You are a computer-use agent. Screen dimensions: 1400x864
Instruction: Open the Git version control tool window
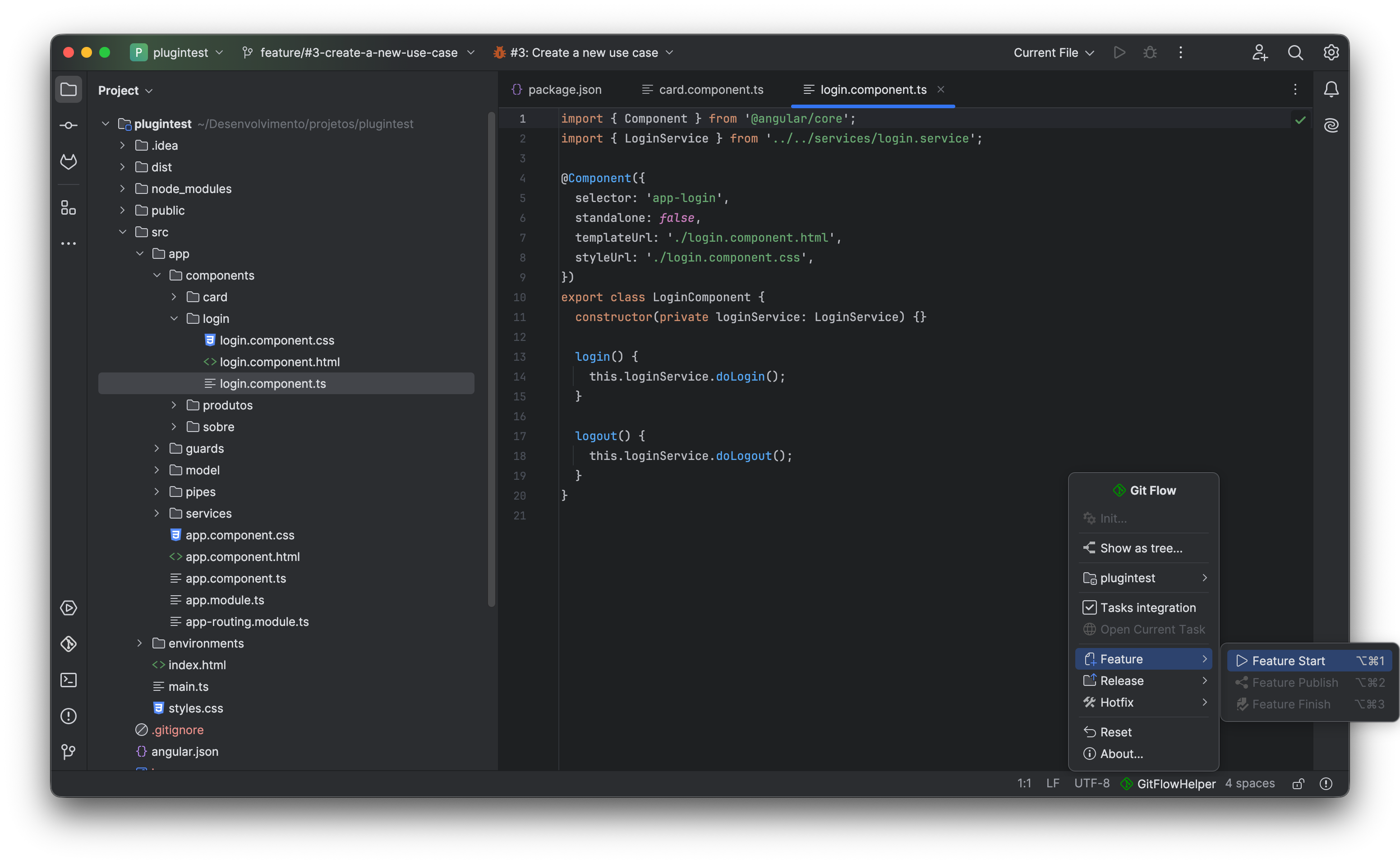pos(69,752)
